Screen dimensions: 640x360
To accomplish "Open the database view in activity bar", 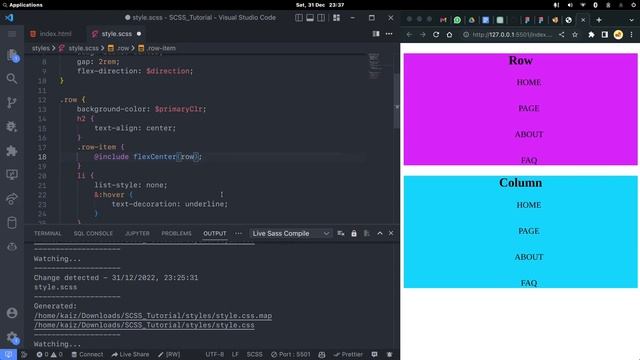I will pos(12,223).
